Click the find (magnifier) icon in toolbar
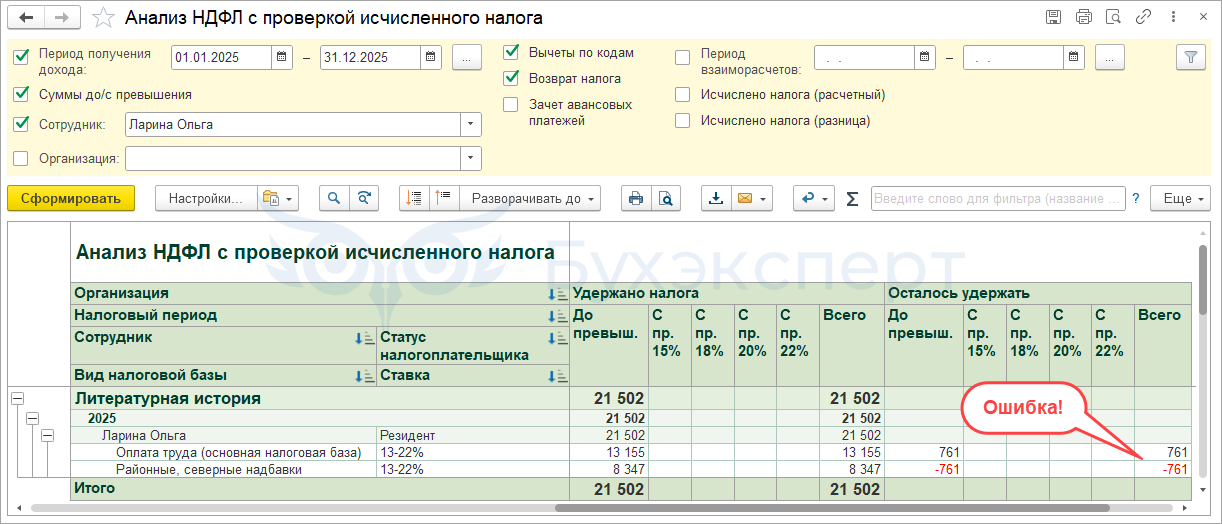1222x524 pixels. pyautogui.click(x=334, y=198)
